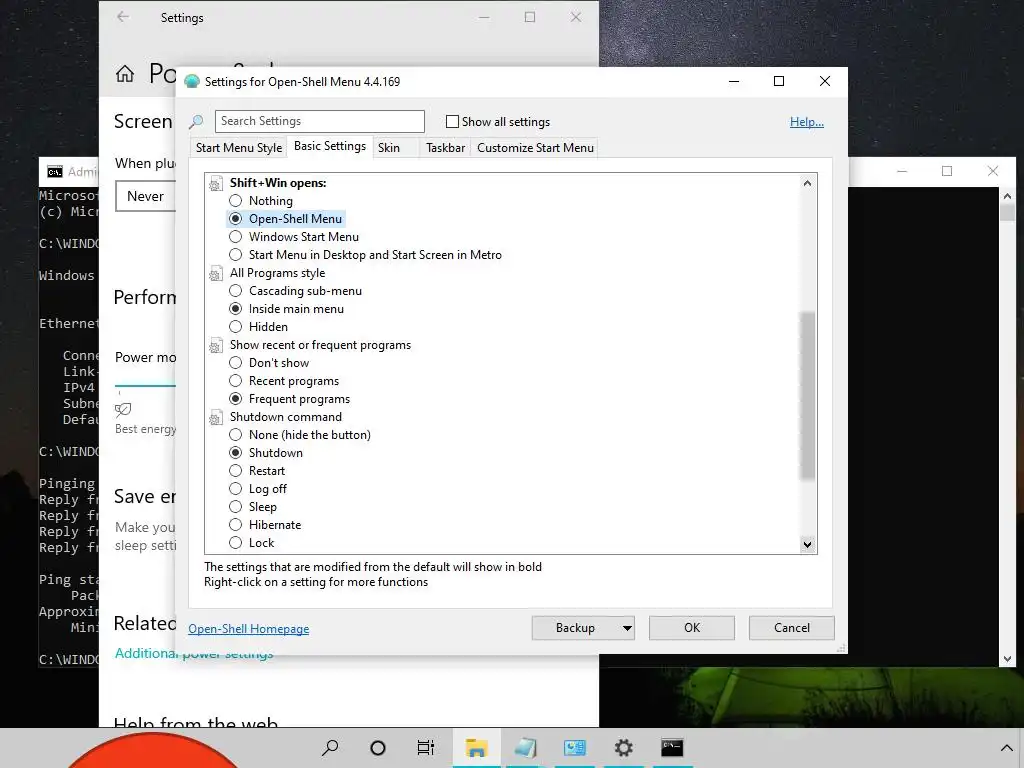Open Customize Start Menu tab

pos(536,148)
